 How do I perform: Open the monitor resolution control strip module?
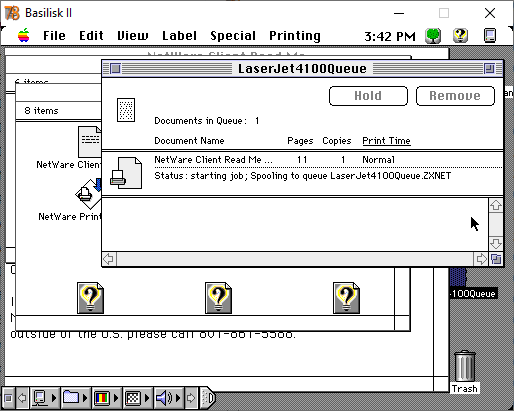click(133, 398)
